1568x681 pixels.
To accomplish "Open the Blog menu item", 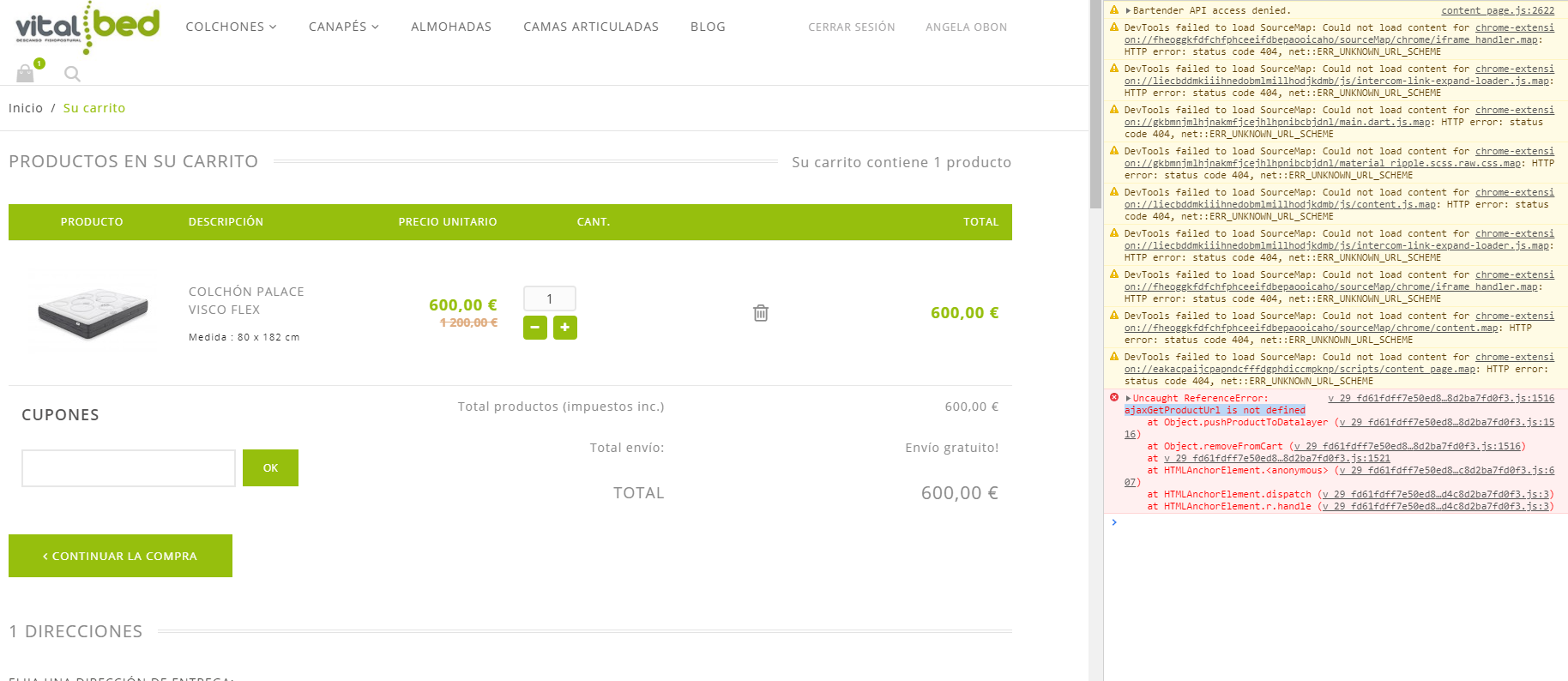I will 708,27.
